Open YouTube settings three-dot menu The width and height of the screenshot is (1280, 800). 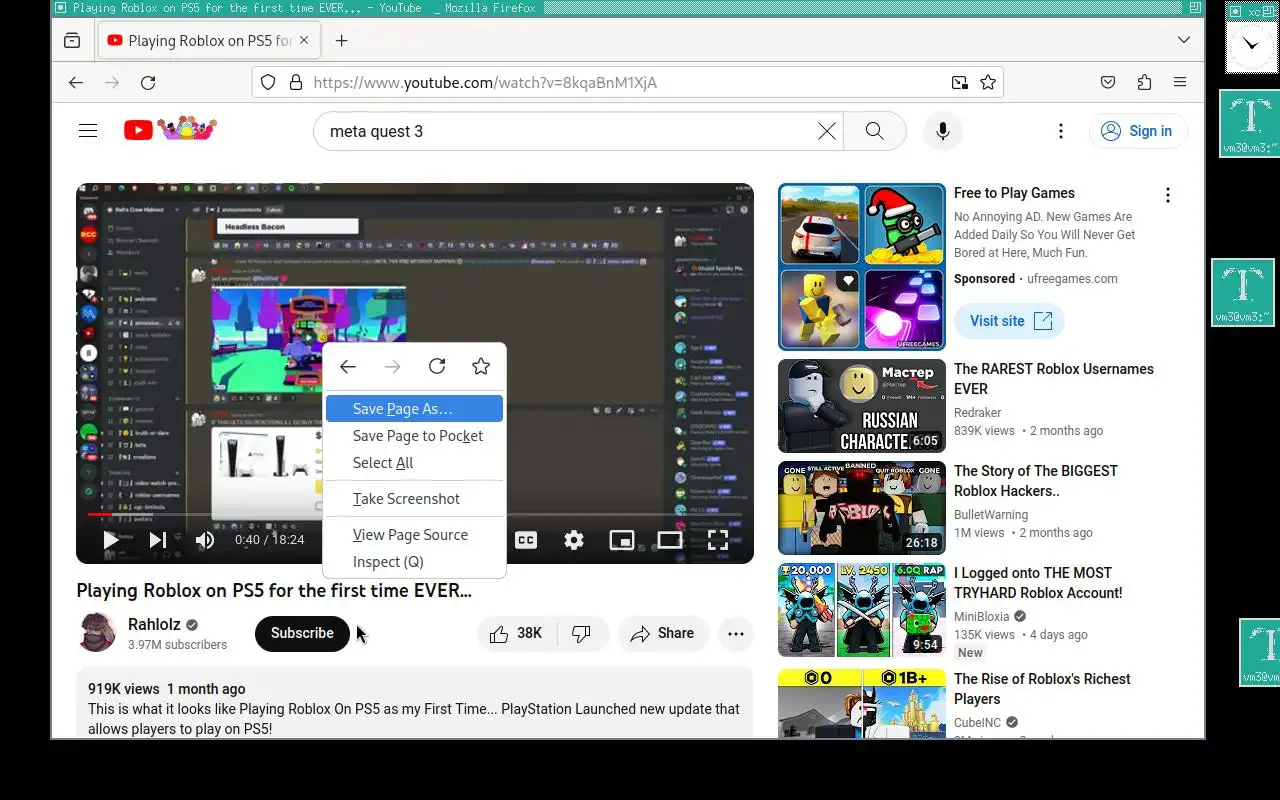click(1061, 131)
